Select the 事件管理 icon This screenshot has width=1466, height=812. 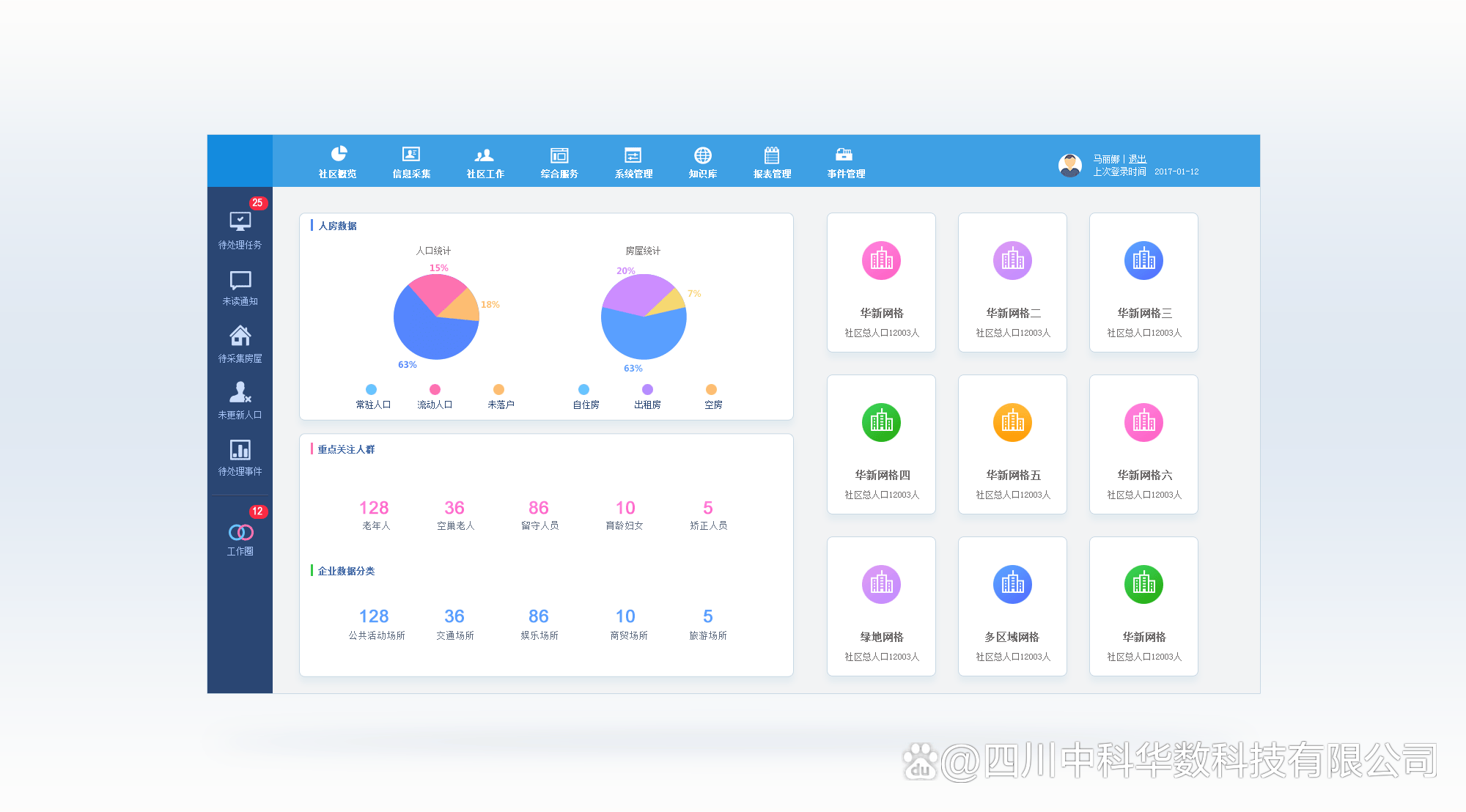click(x=844, y=154)
